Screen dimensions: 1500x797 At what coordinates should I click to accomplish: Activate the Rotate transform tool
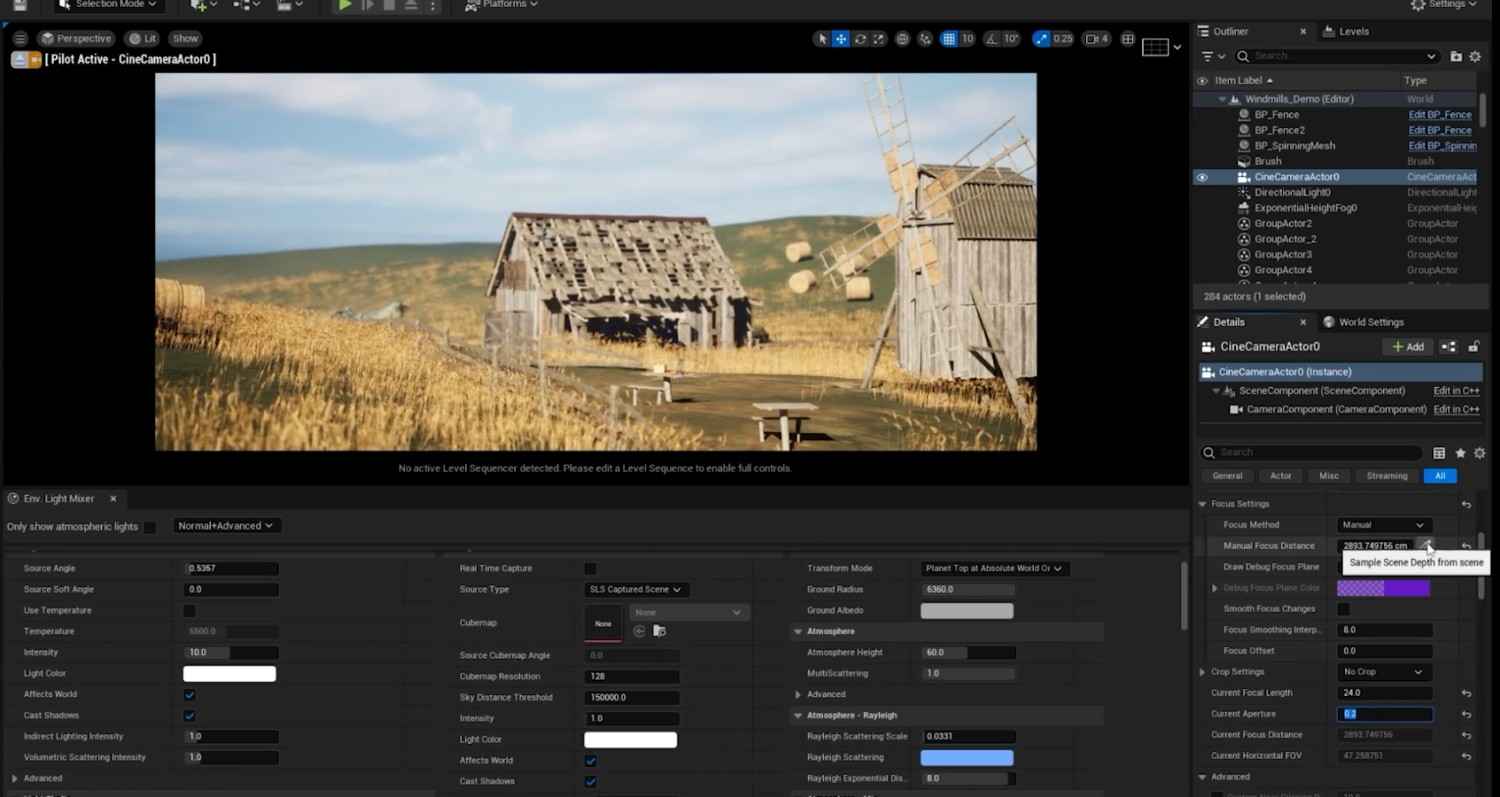[x=860, y=39]
